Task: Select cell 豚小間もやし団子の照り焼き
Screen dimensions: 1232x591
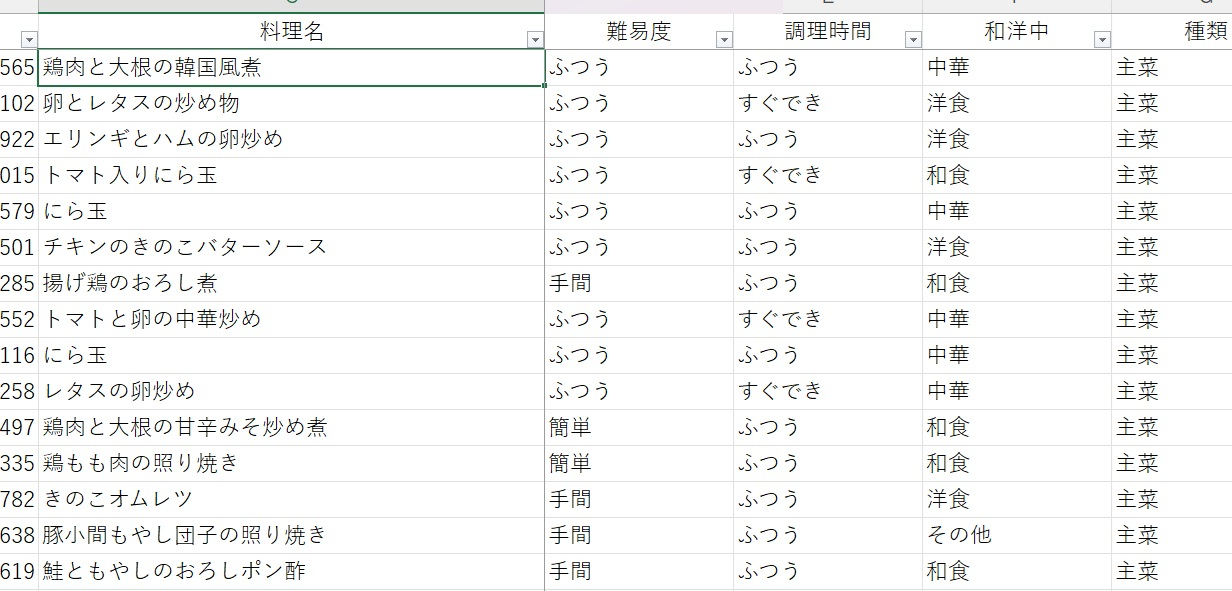Action: coord(291,536)
